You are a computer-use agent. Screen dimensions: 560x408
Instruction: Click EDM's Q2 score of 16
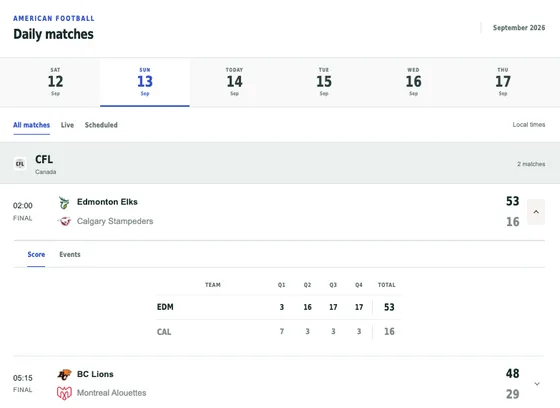tap(308, 307)
